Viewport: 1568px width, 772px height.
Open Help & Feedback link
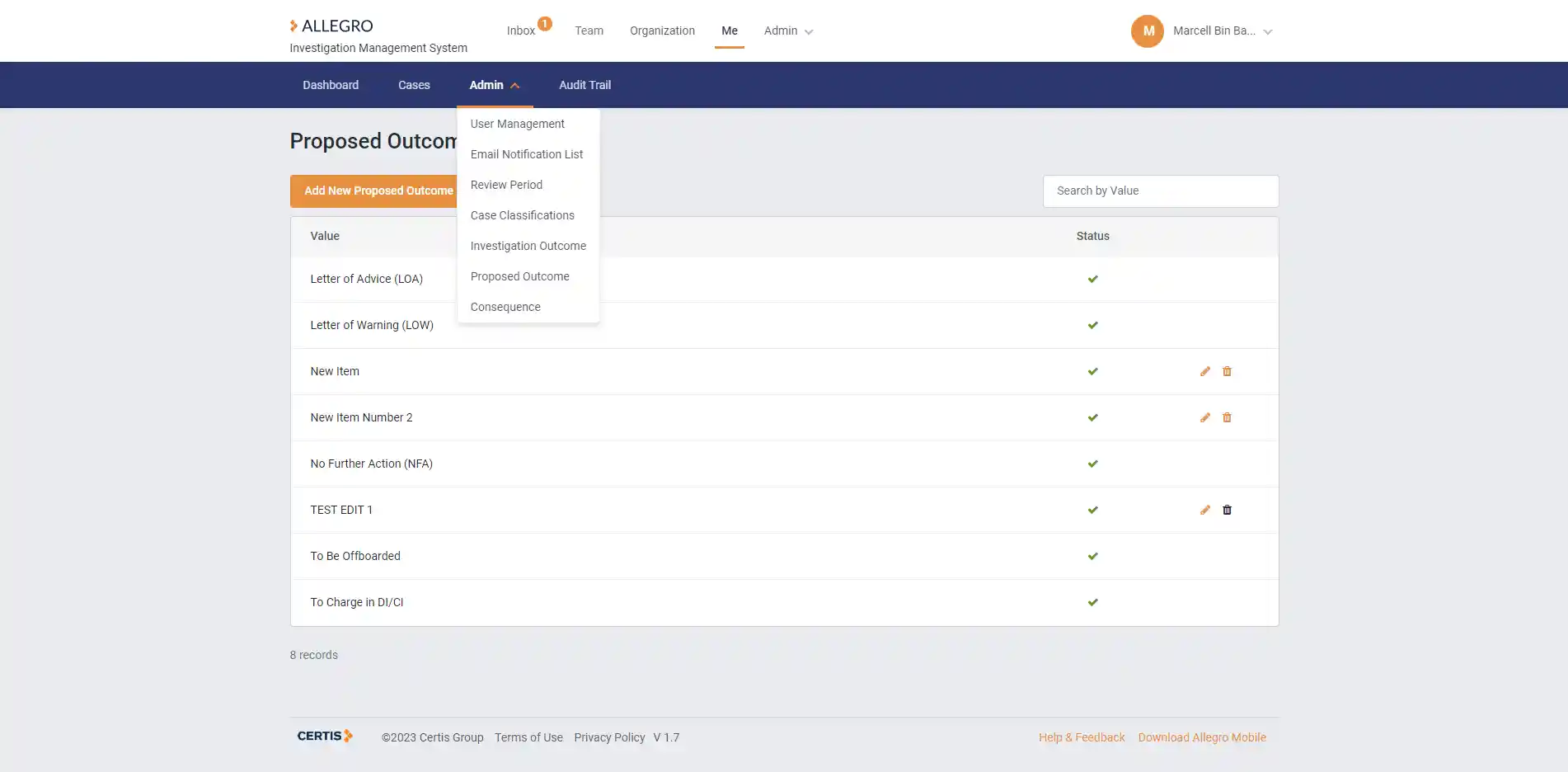coord(1082,737)
